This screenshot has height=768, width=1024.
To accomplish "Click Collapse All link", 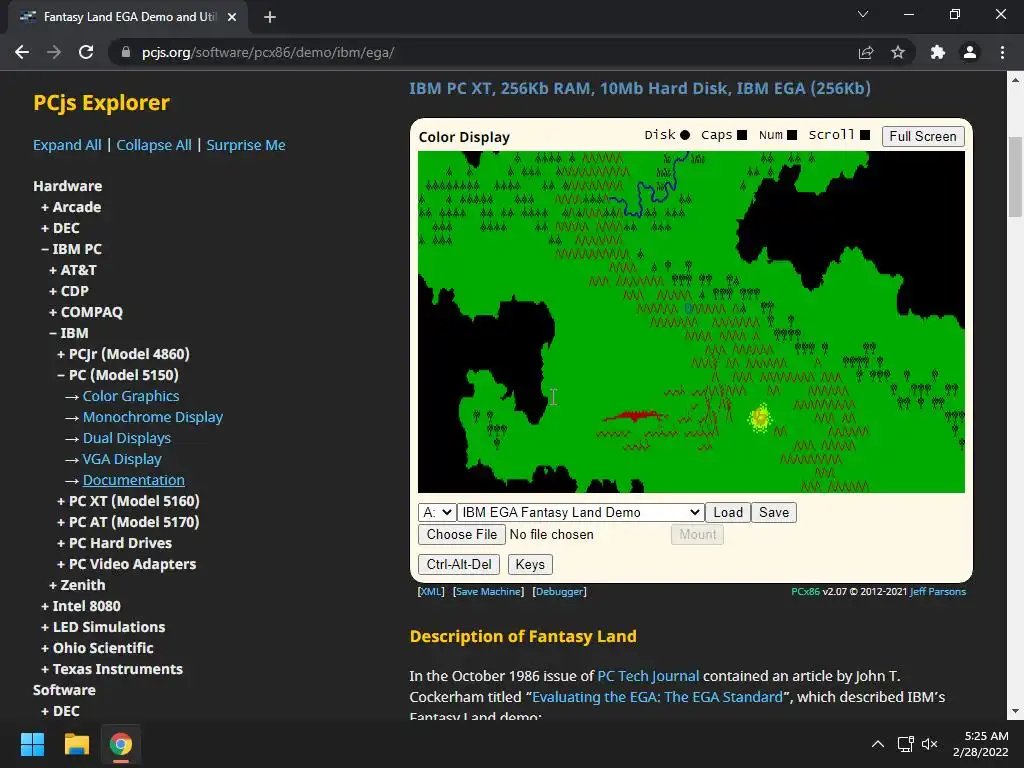I will (153, 145).
